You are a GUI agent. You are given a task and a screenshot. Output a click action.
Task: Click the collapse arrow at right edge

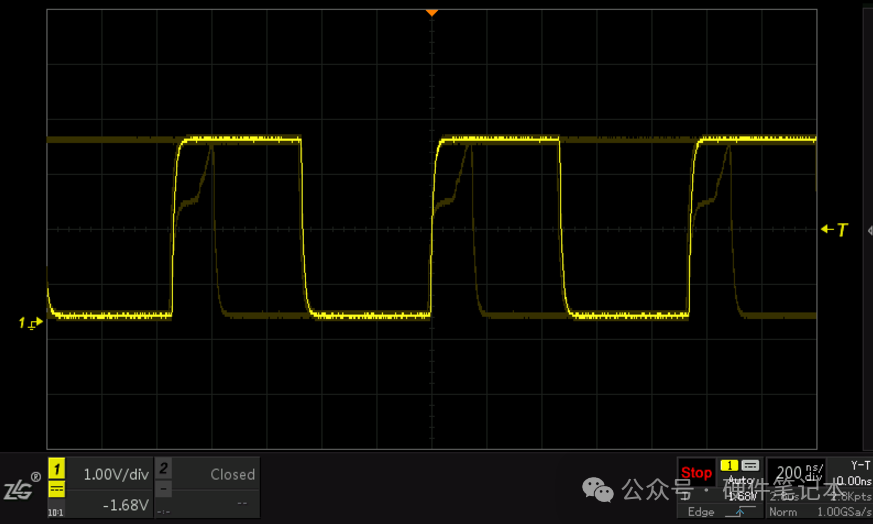pyautogui.click(x=870, y=230)
